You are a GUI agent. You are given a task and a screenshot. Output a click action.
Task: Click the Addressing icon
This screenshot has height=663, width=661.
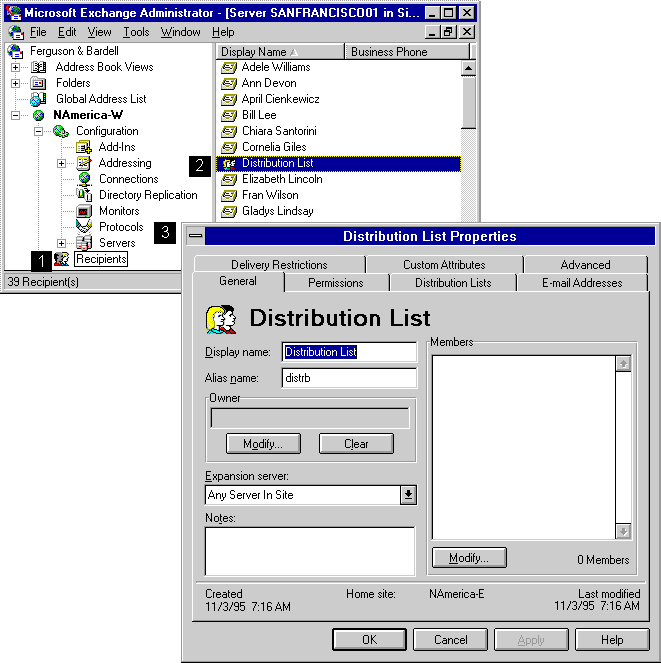click(x=83, y=163)
